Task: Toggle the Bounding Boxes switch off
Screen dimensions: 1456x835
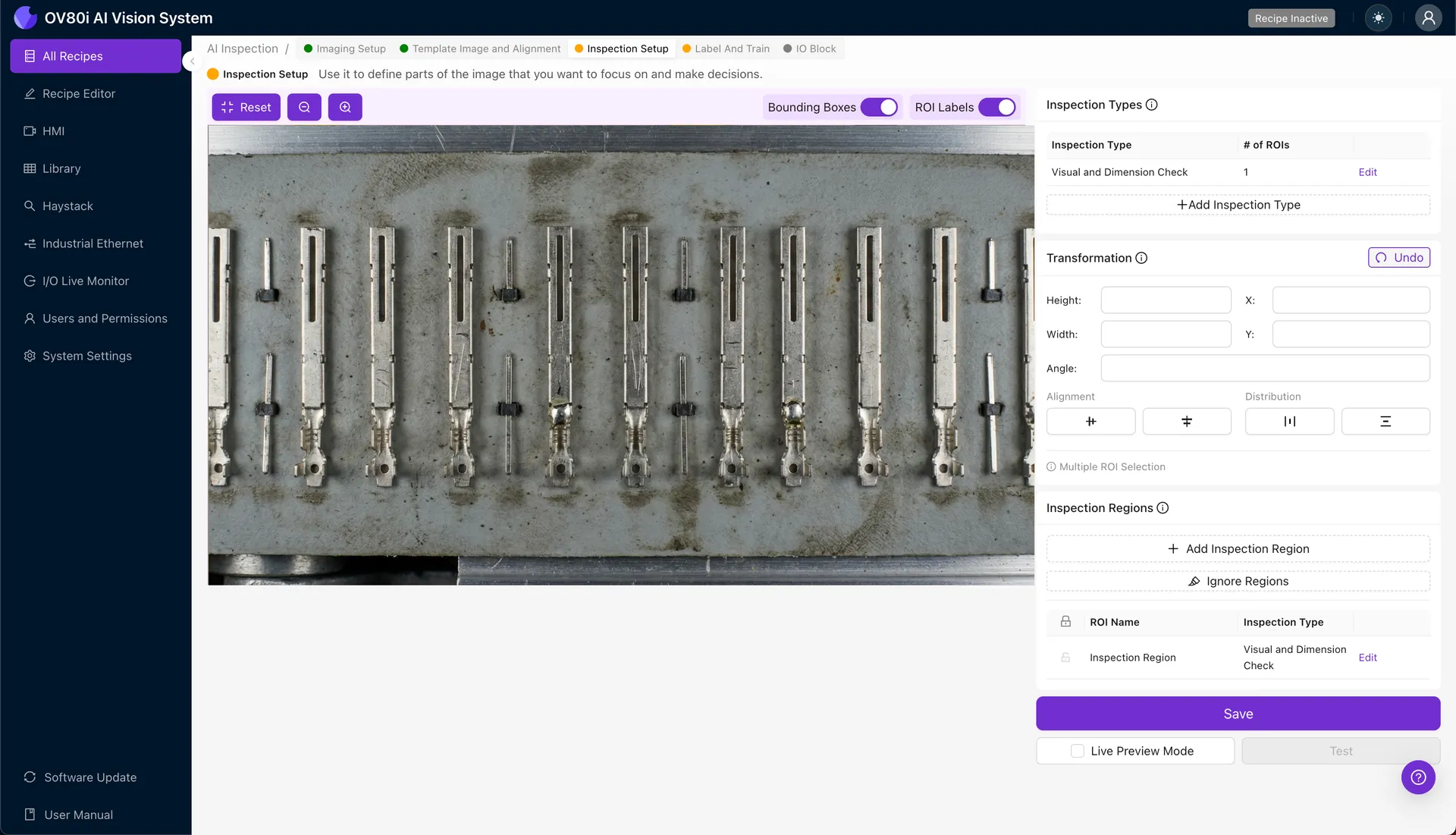Action: click(x=879, y=107)
